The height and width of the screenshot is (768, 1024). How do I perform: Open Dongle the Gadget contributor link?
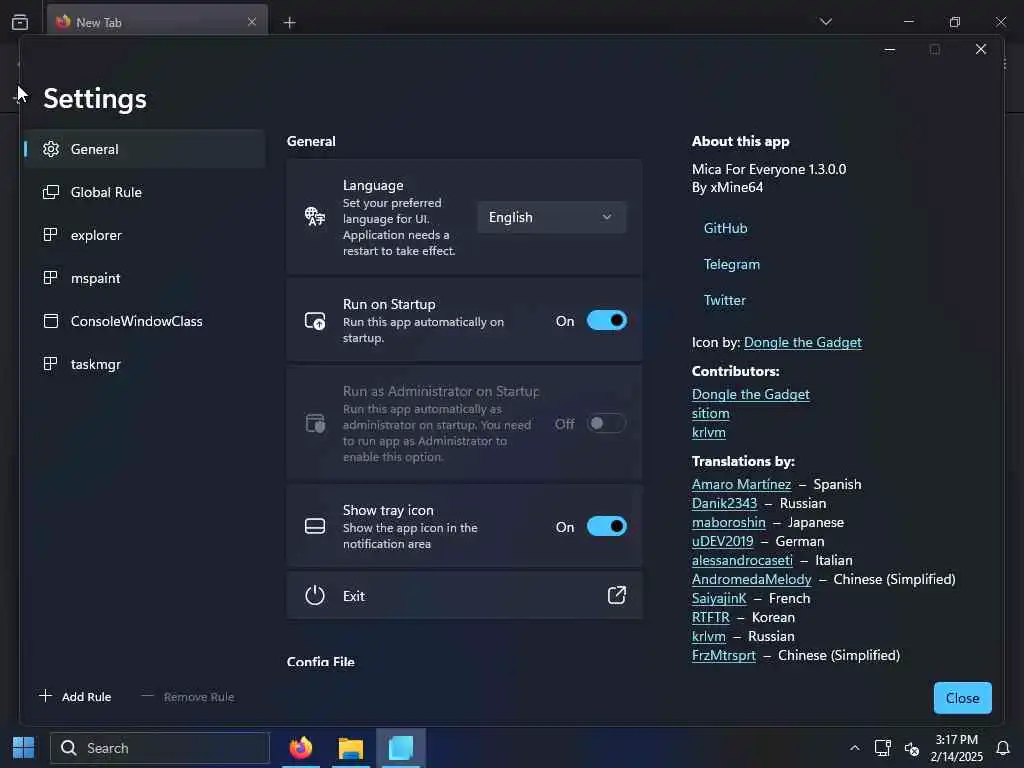pos(750,394)
